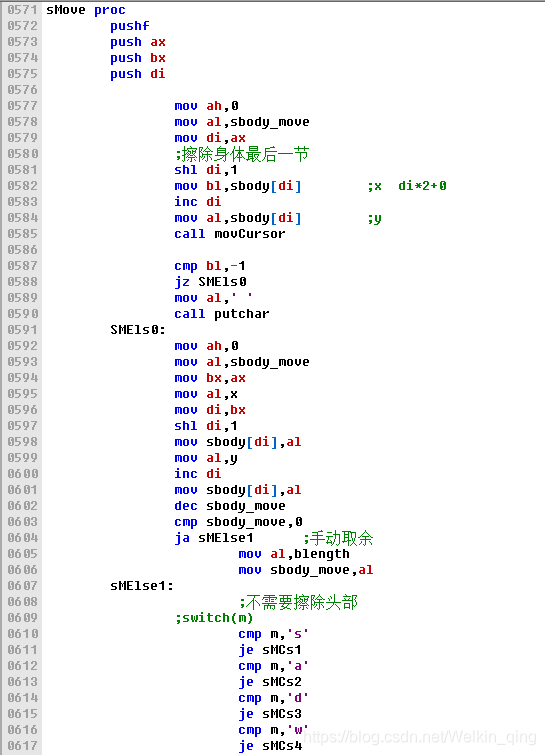
Task: Click 'push ax' instruction
Action: [x=138, y=42]
